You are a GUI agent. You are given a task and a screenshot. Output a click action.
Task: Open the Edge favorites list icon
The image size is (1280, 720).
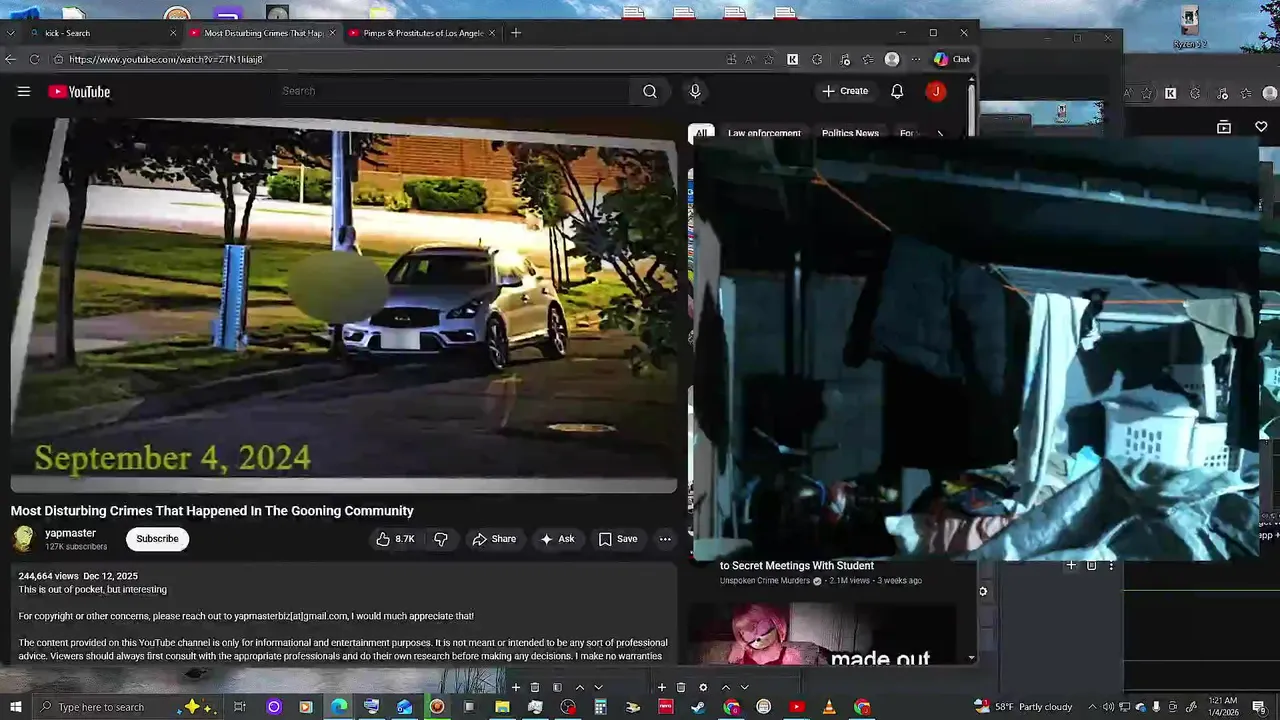(x=868, y=59)
